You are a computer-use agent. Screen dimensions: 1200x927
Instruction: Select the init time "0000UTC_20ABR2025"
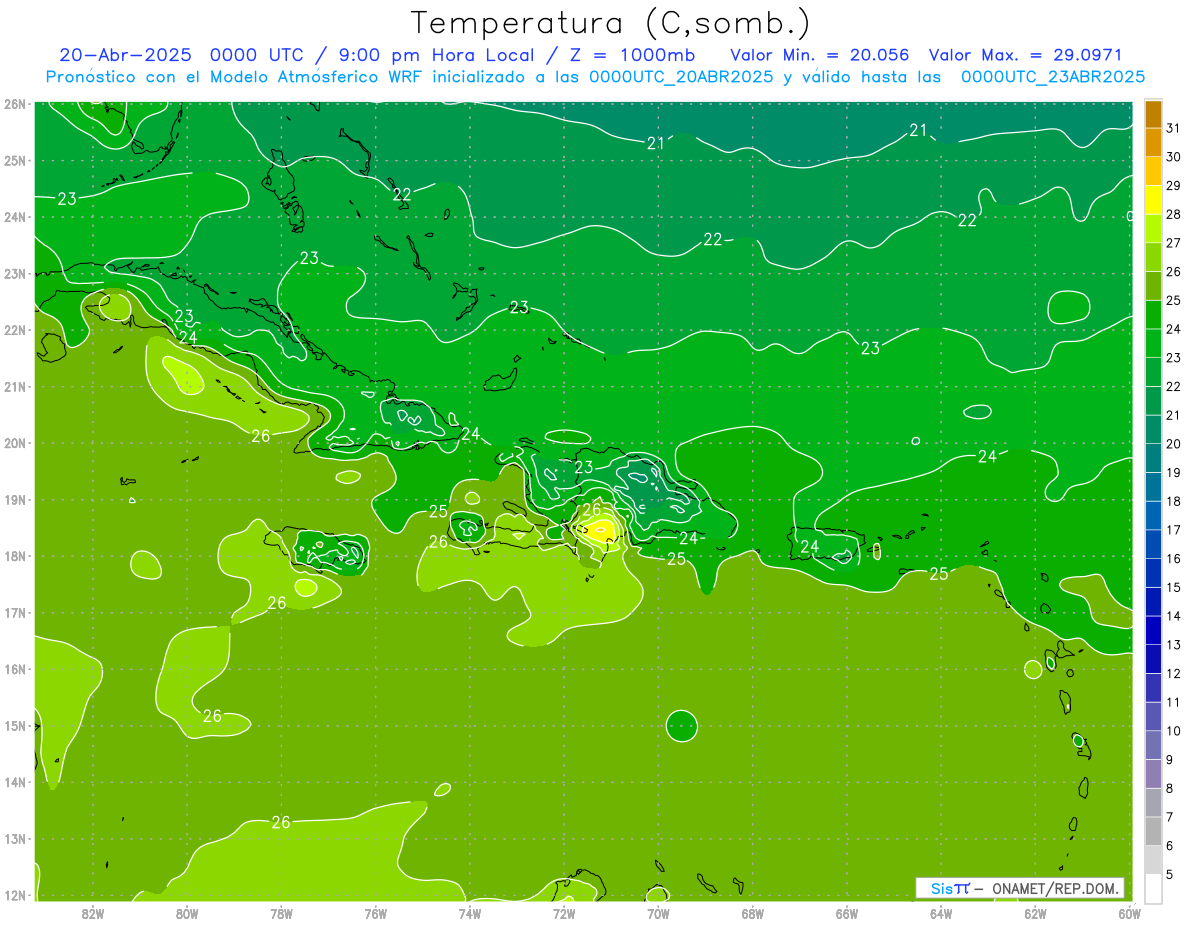click(680, 76)
